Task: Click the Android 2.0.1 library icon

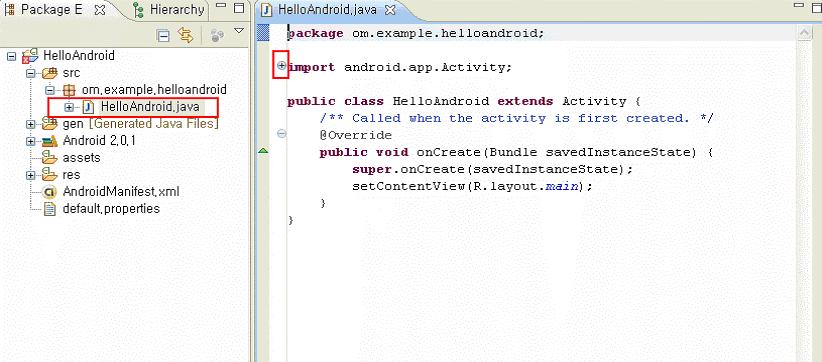Action: click(x=50, y=141)
